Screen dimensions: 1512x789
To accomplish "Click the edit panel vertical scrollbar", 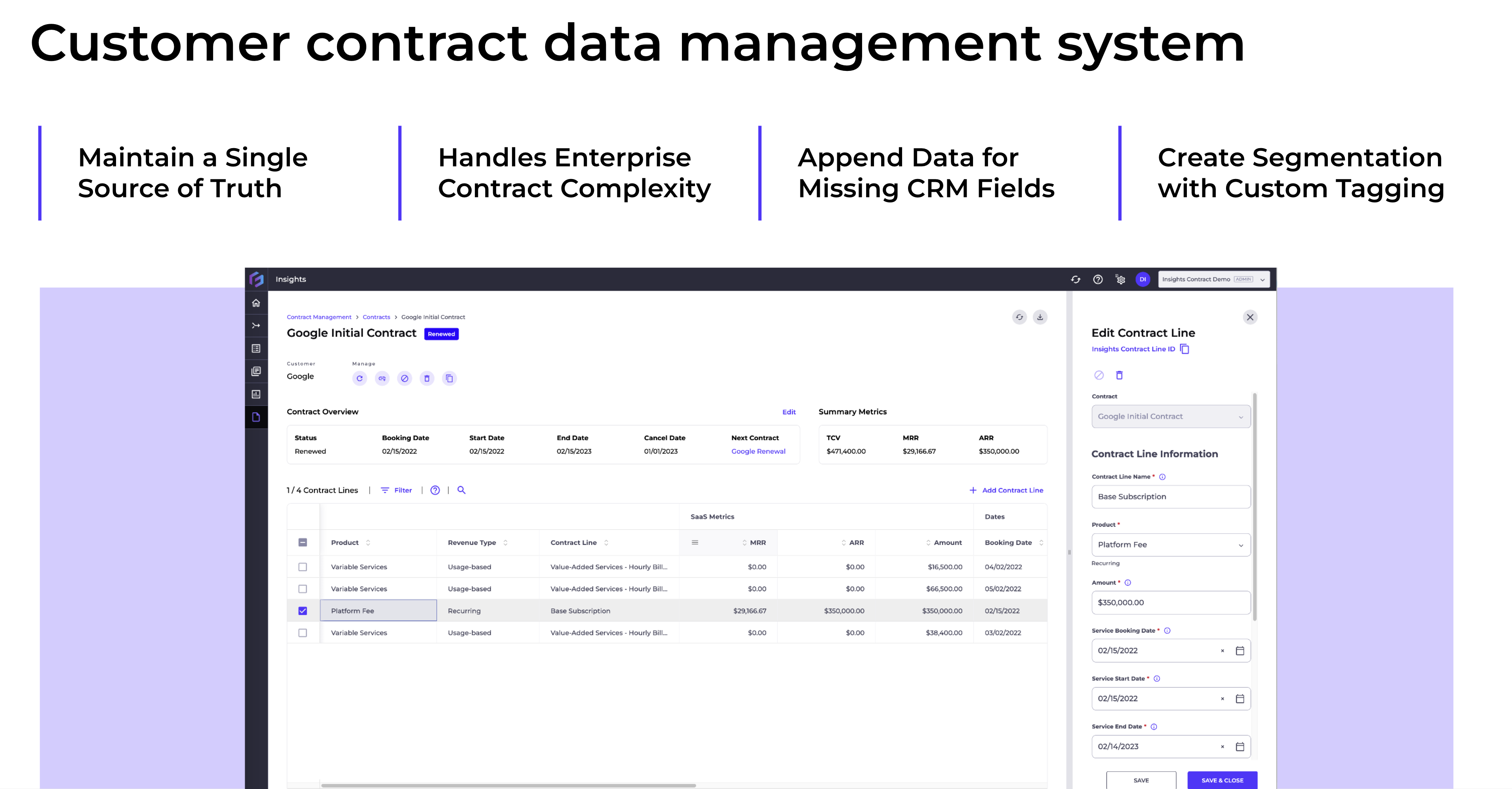I will [x=1255, y=507].
